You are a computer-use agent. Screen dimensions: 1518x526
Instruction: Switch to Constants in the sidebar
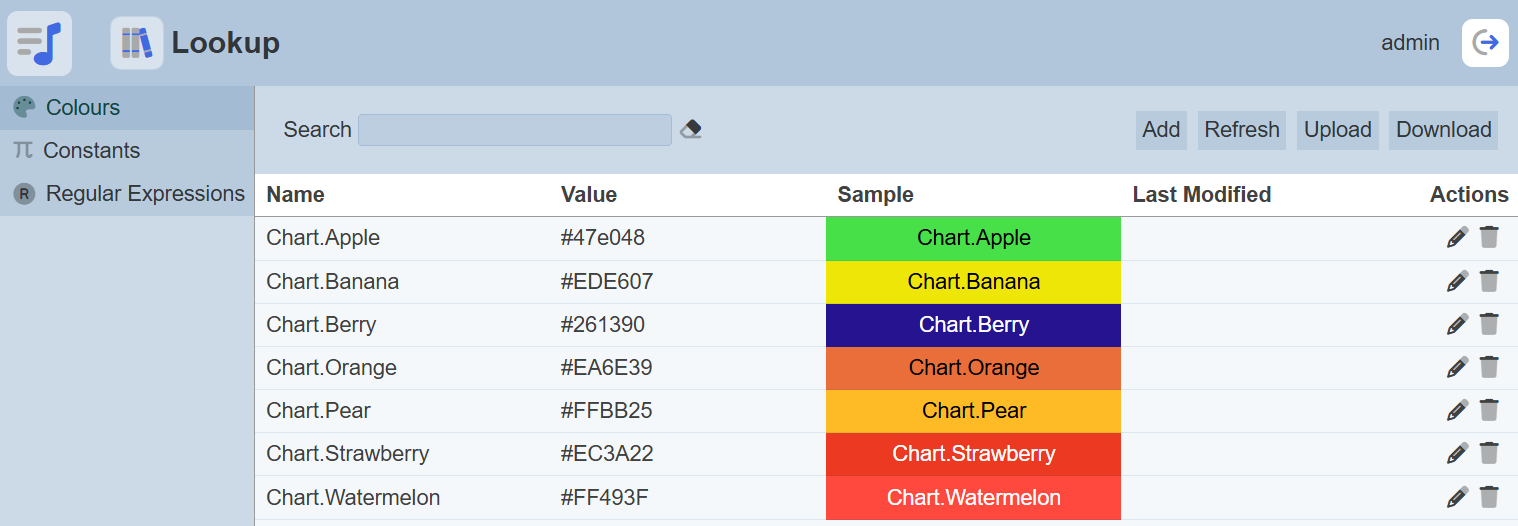coord(91,151)
